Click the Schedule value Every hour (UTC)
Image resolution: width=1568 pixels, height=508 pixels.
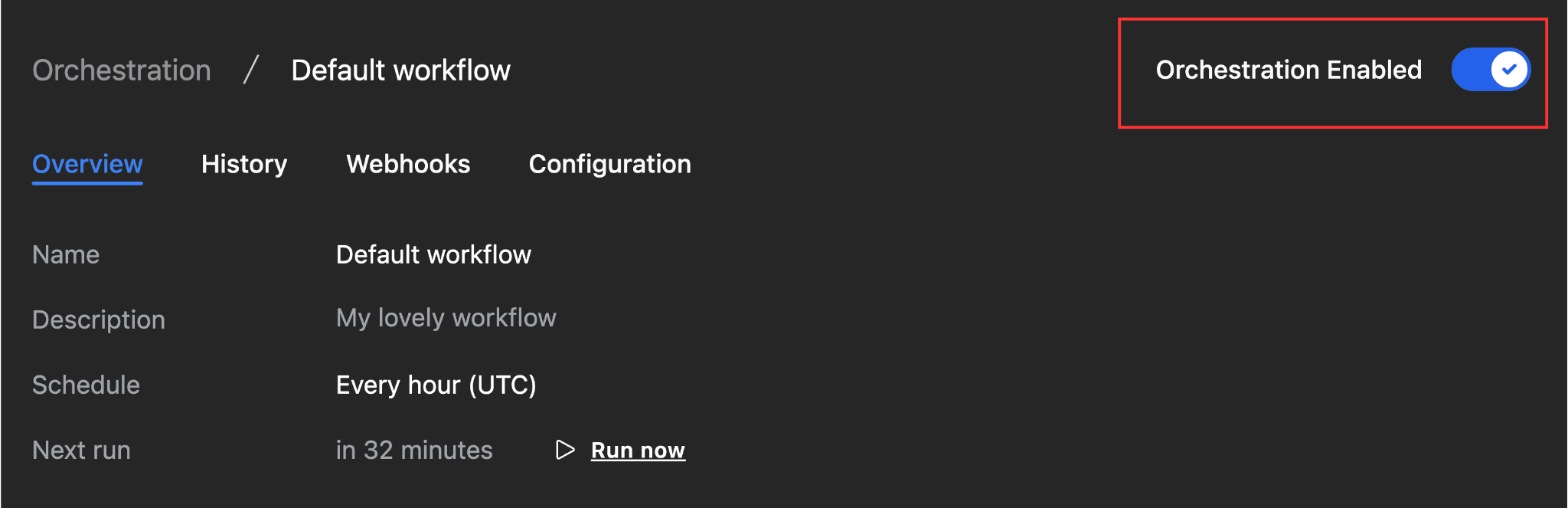coord(436,385)
